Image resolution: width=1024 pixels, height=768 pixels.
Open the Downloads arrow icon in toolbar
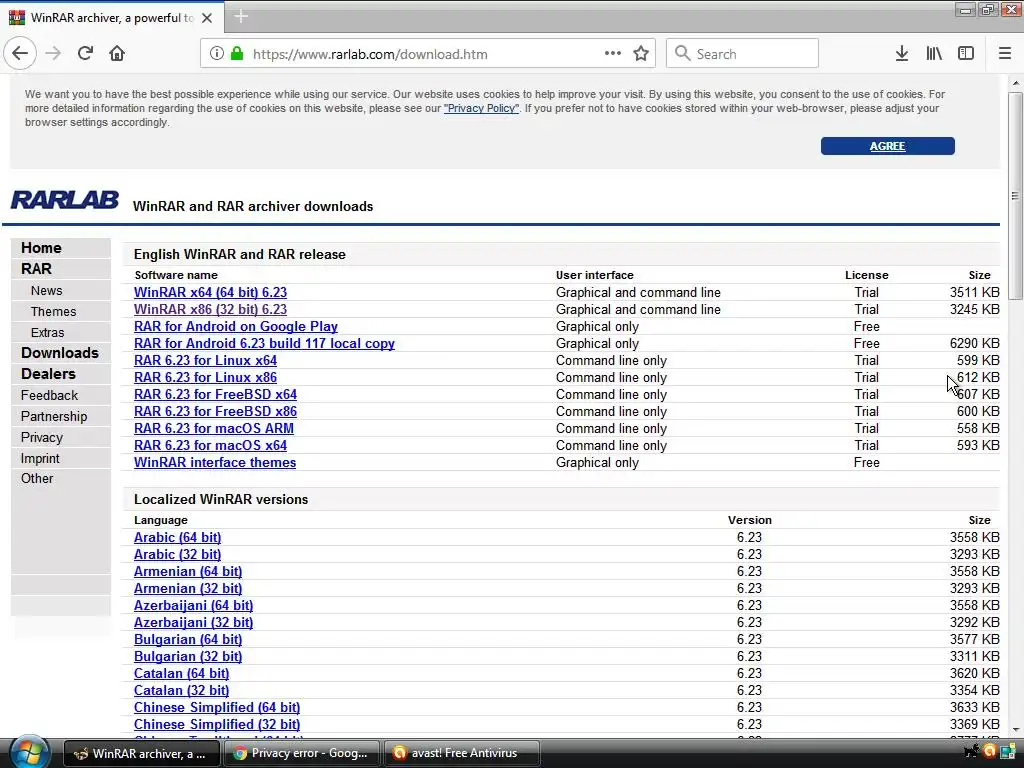(x=902, y=54)
